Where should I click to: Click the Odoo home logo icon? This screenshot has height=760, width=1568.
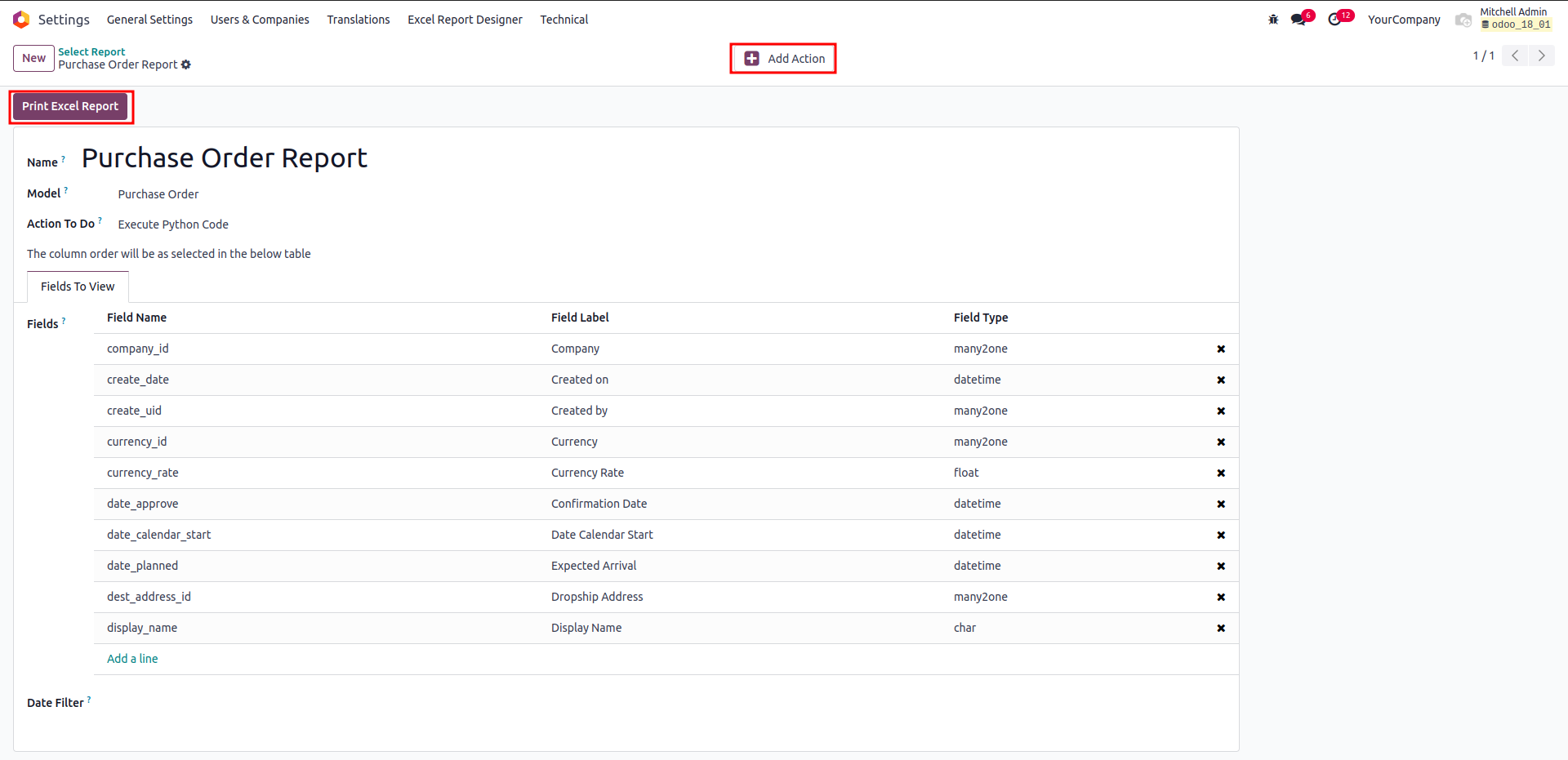click(21, 20)
